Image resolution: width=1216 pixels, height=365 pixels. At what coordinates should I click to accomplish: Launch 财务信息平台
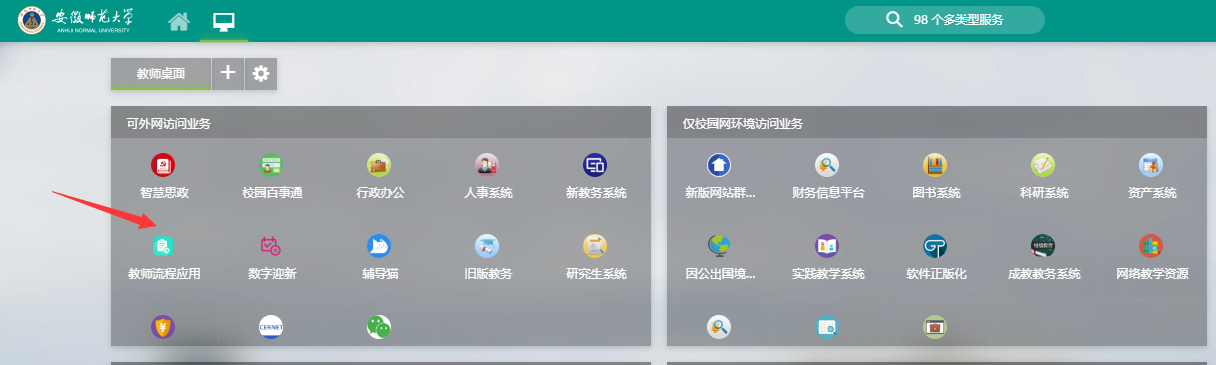click(x=828, y=175)
